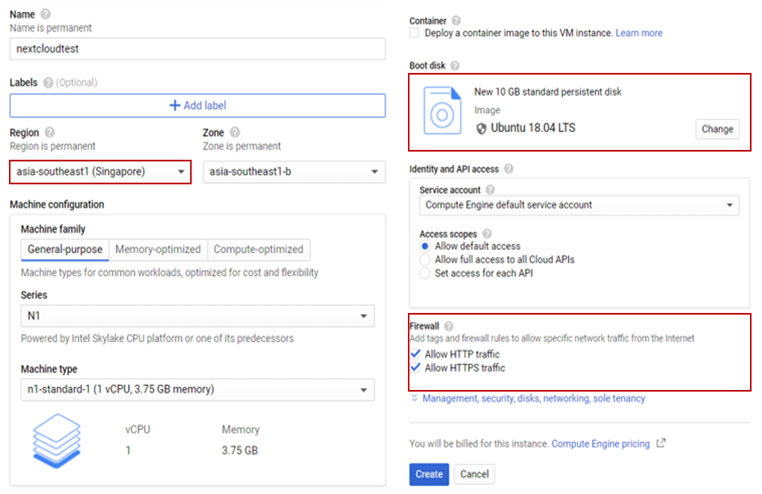
Task: Click the Name field containing nextcloudtest
Action: (197, 49)
